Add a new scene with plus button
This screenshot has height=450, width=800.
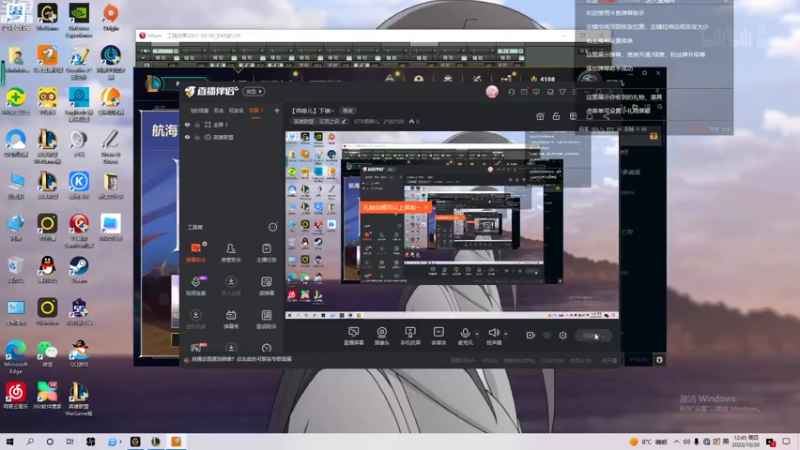(277, 110)
